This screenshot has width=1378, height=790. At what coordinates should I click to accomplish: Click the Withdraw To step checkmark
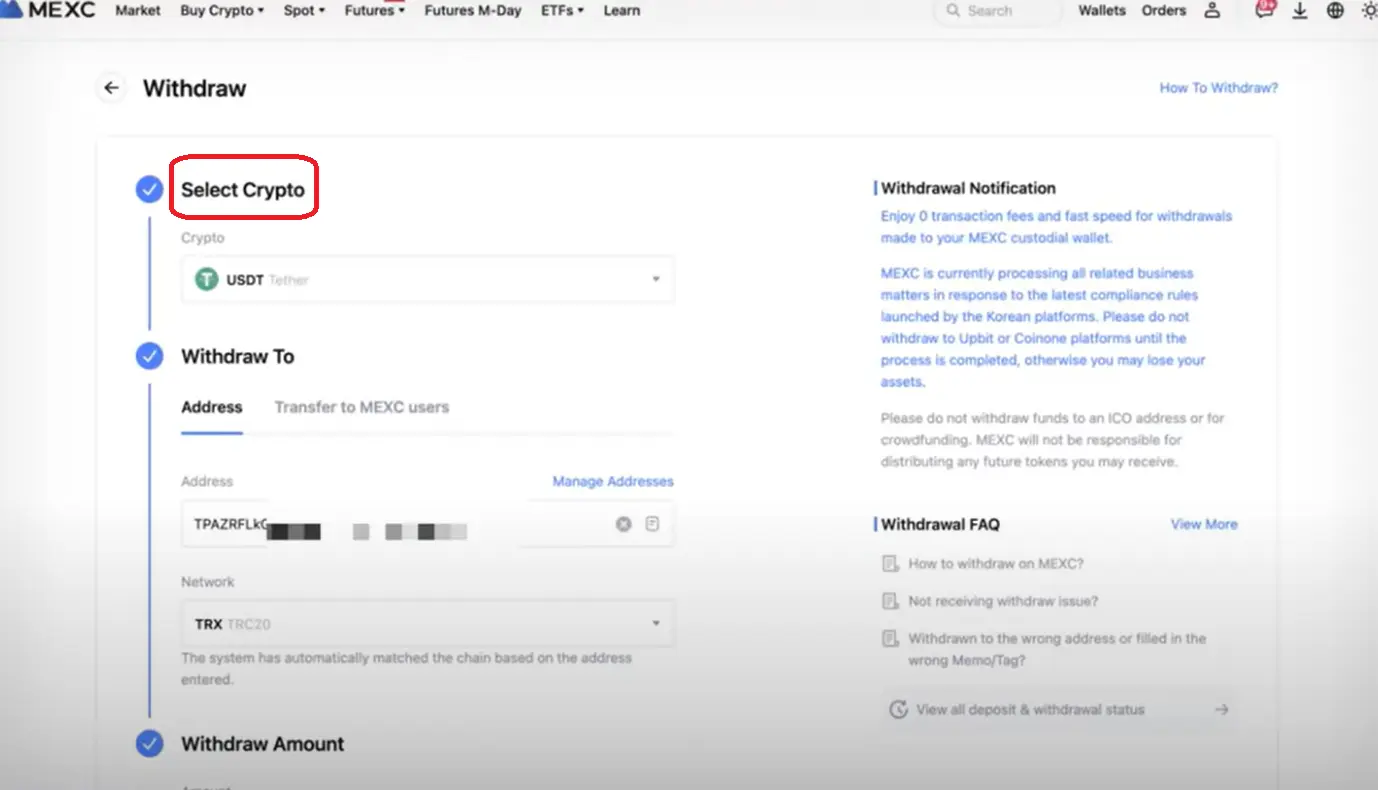[149, 356]
